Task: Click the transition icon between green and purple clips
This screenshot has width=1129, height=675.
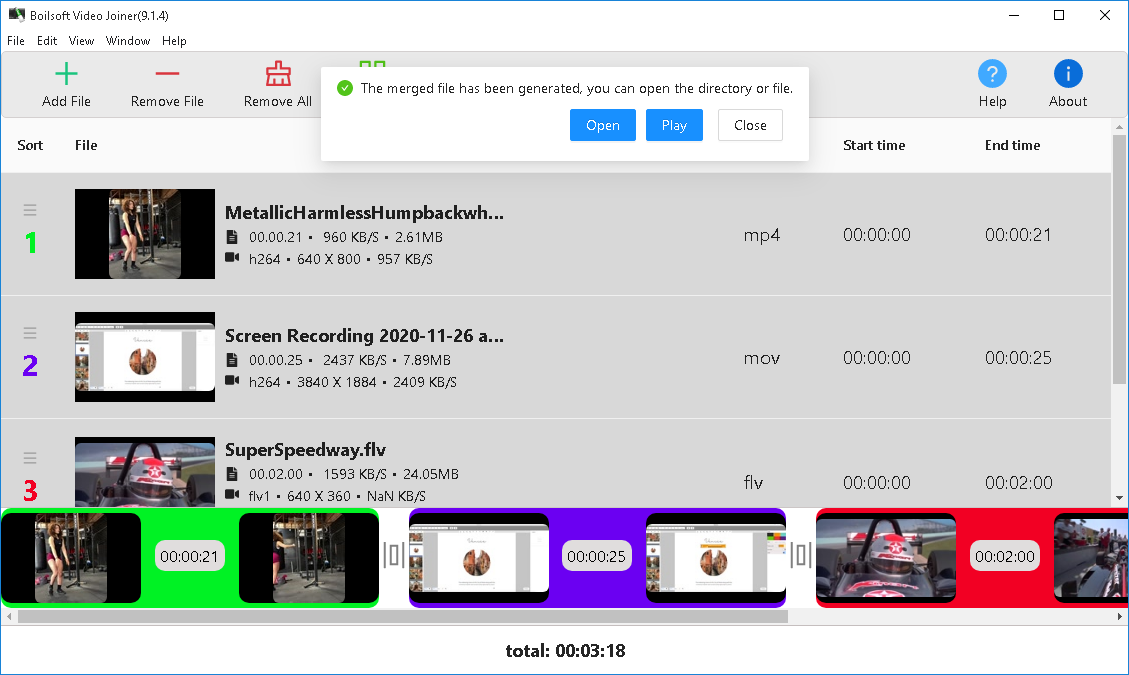Action: [x=394, y=555]
